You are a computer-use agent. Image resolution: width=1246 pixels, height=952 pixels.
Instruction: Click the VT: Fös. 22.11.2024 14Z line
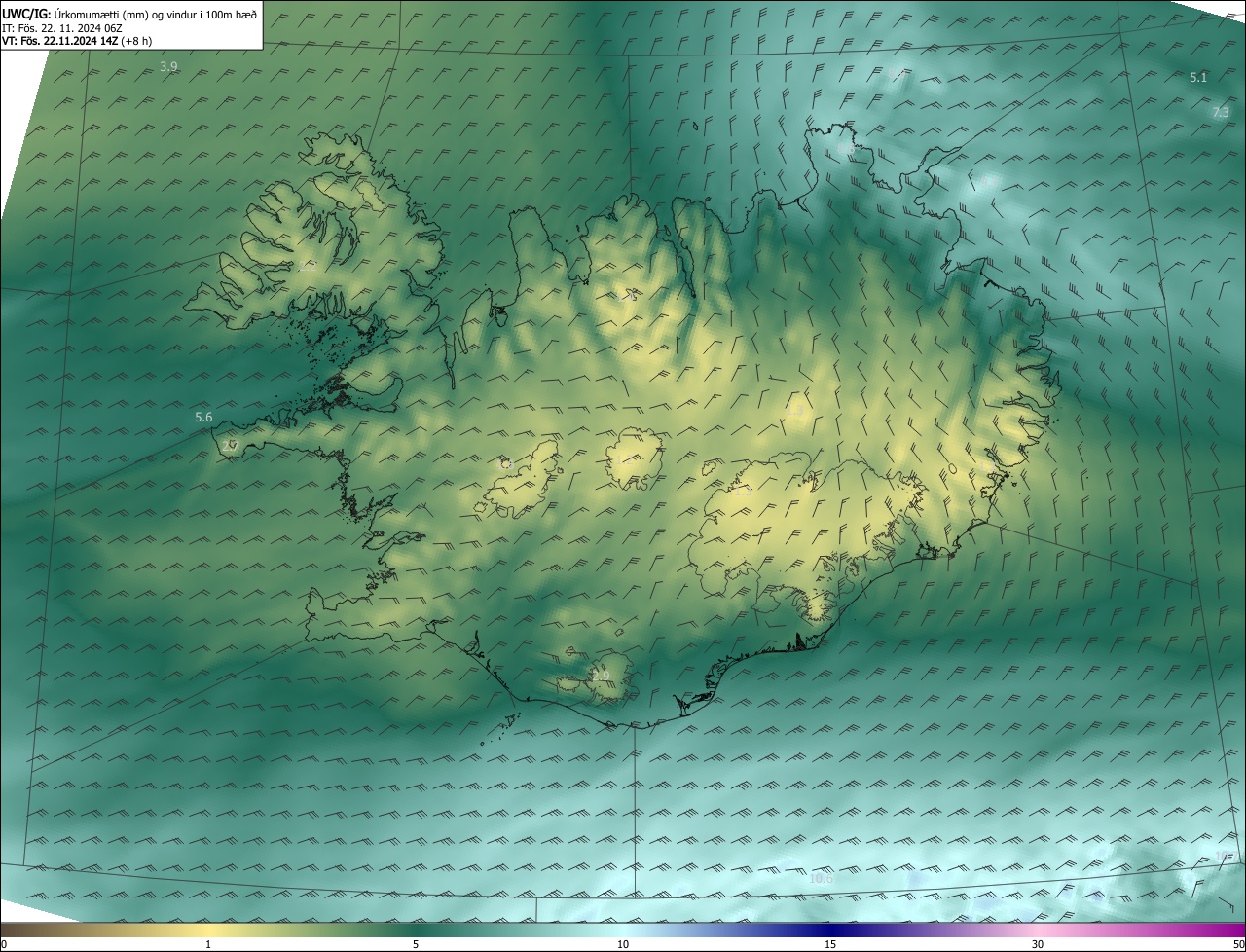coord(76,41)
